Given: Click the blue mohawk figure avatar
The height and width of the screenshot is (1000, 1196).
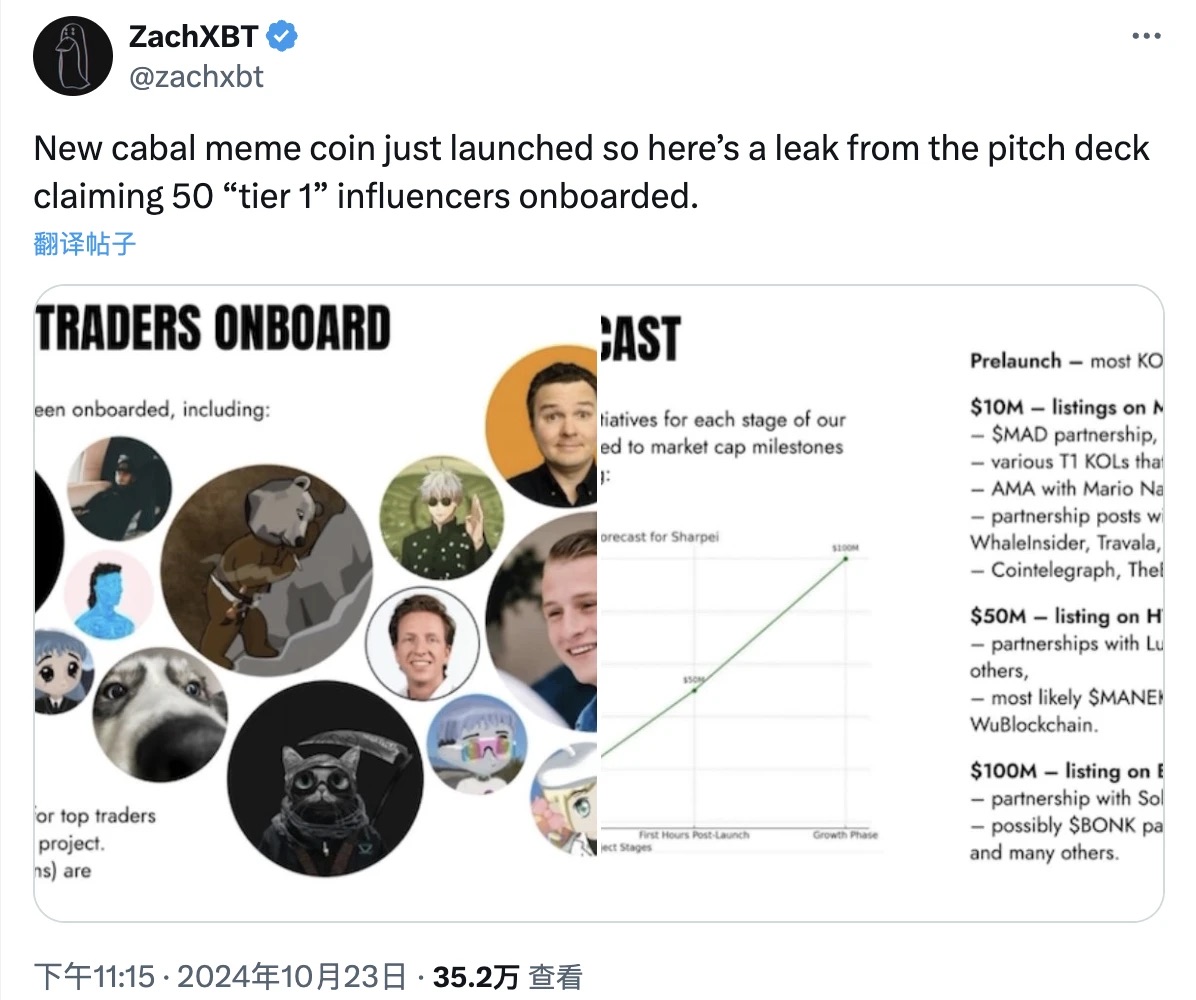Looking at the screenshot, I should [109, 595].
